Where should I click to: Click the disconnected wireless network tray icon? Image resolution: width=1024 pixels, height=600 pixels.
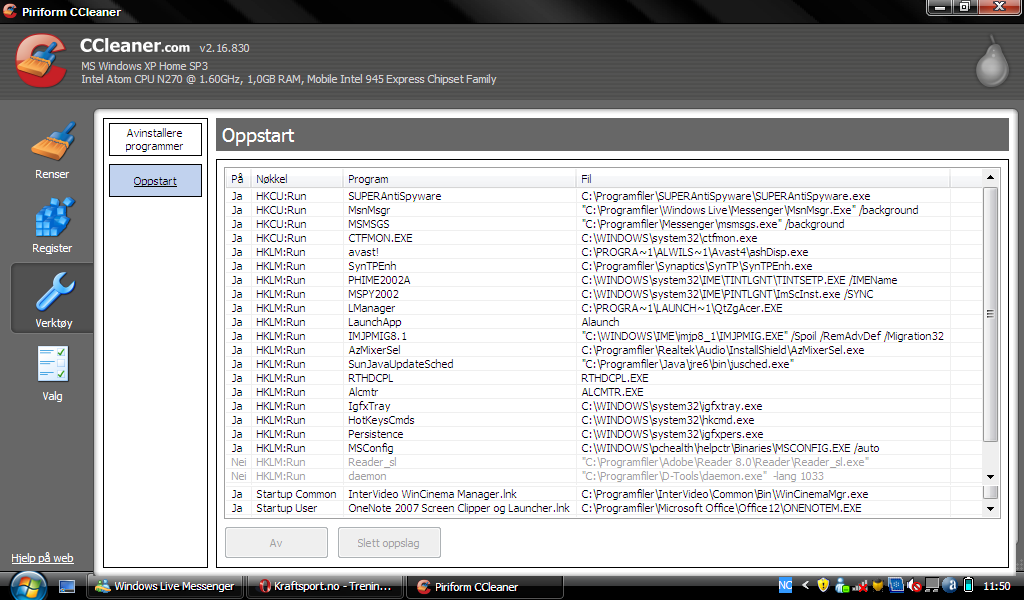pyautogui.click(x=861, y=586)
